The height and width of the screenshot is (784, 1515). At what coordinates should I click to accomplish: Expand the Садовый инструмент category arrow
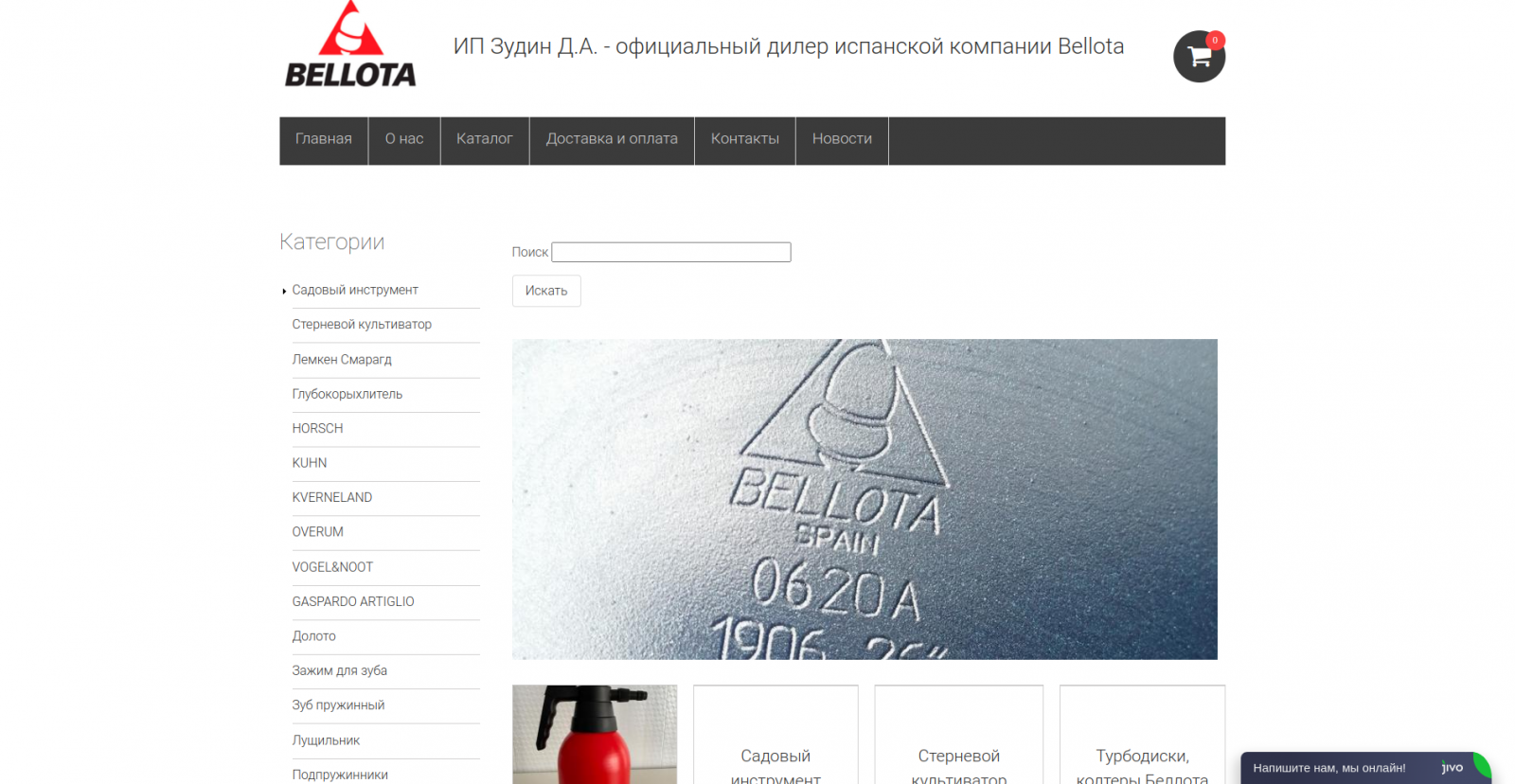[x=284, y=291]
